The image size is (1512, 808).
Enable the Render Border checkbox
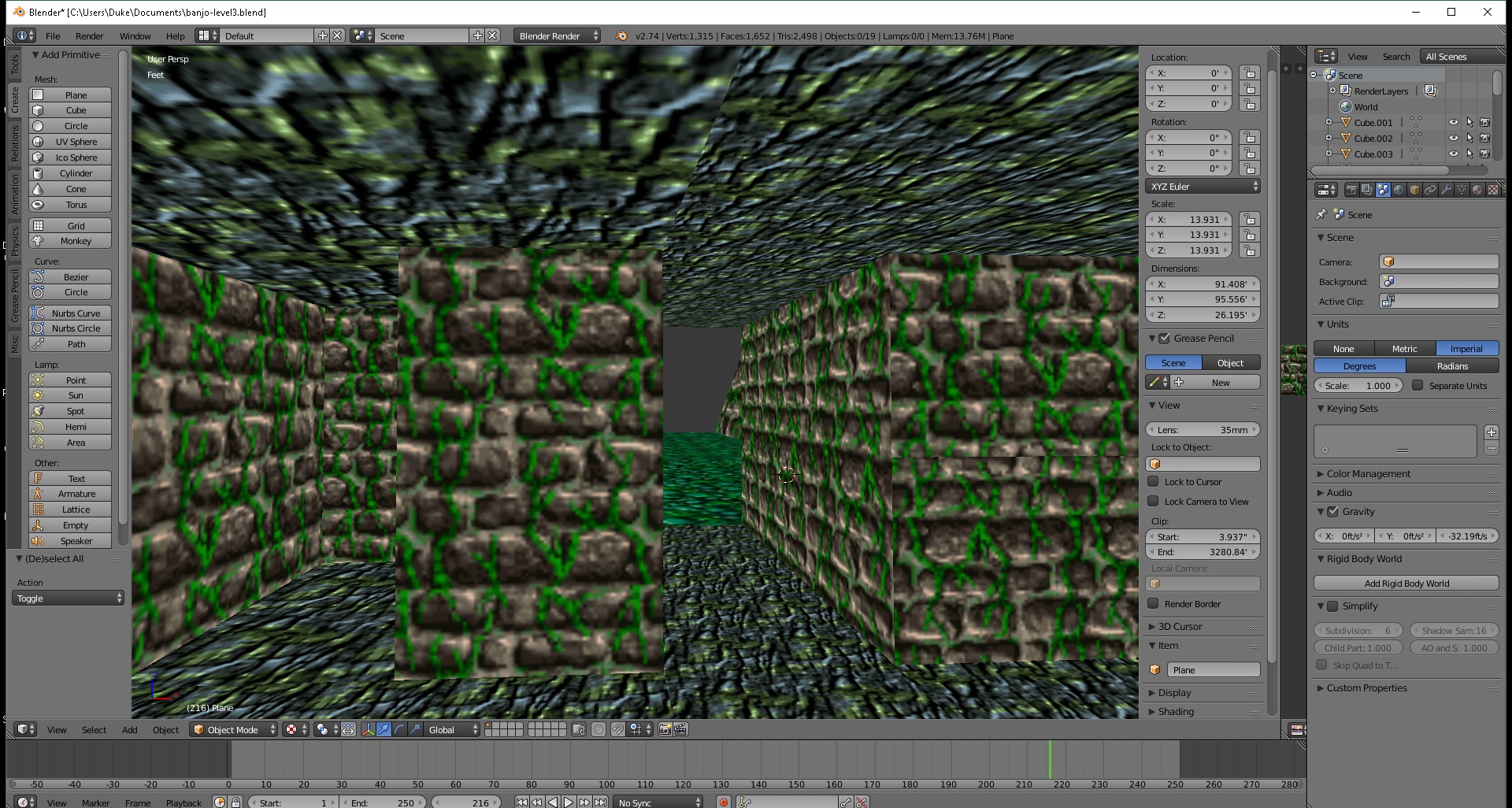click(x=1154, y=604)
